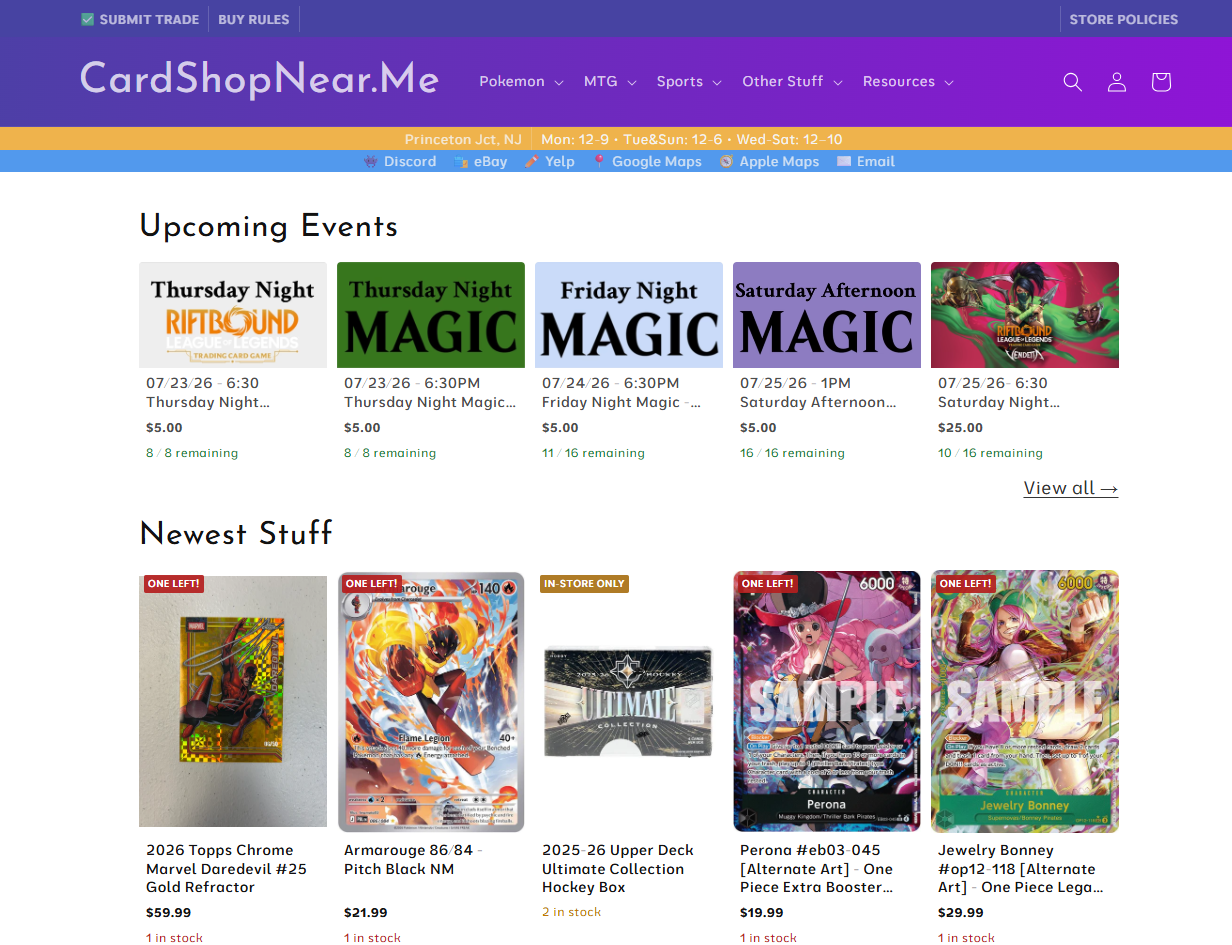Click the Apple Maps compass icon
1232x945 pixels.
coord(726,161)
